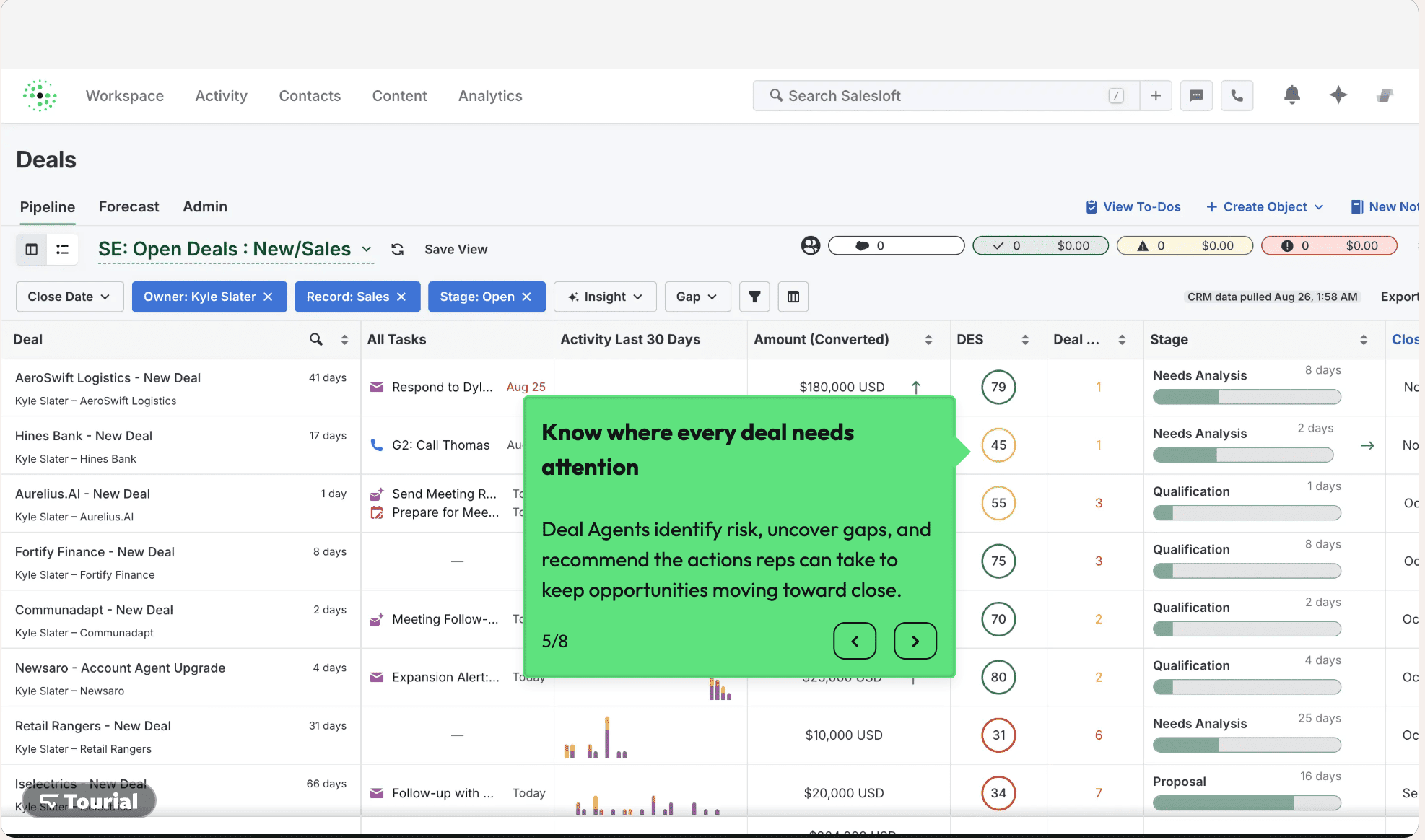Image resolution: width=1425 pixels, height=840 pixels.
Task: Open the Insight dropdown
Action: [x=605, y=297]
